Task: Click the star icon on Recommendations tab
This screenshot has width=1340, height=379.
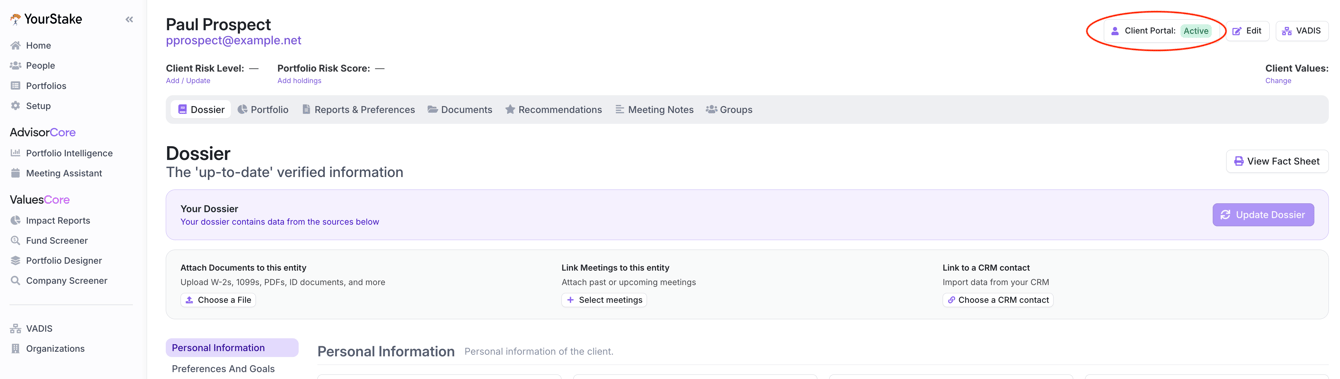Action: pyautogui.click(x=510, y=109)
